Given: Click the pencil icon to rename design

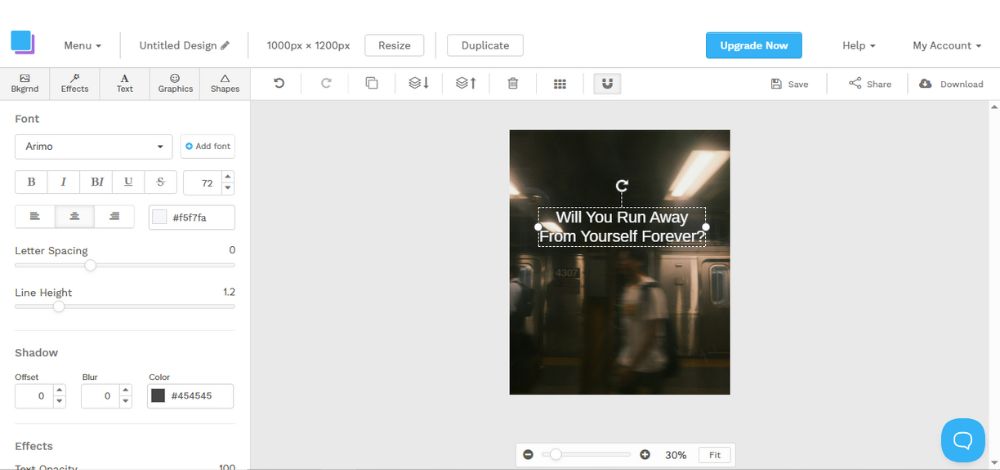Looking at the screenshot, I should [x=225, y=46].
